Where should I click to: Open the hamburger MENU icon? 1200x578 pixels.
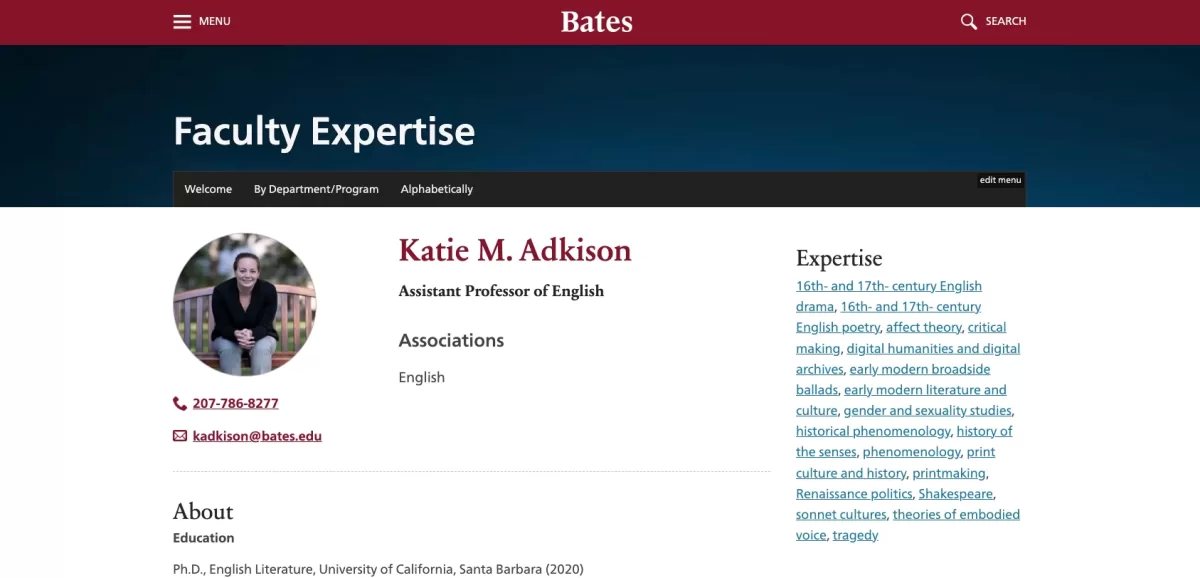181,20
